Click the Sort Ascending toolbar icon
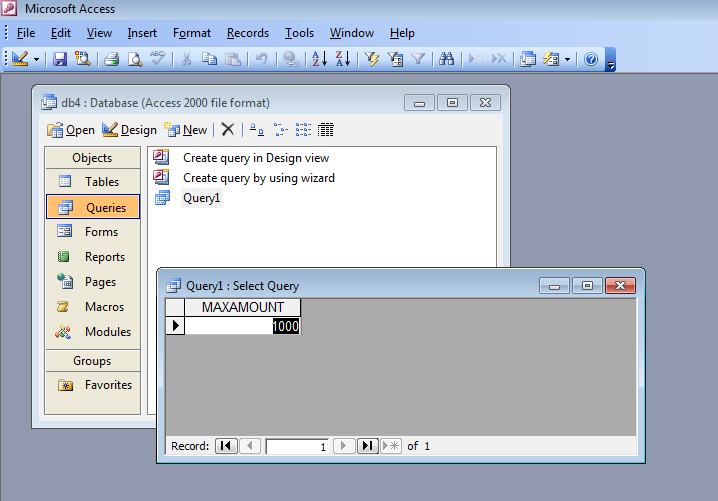The image size is (718, 501). (319, 60)
